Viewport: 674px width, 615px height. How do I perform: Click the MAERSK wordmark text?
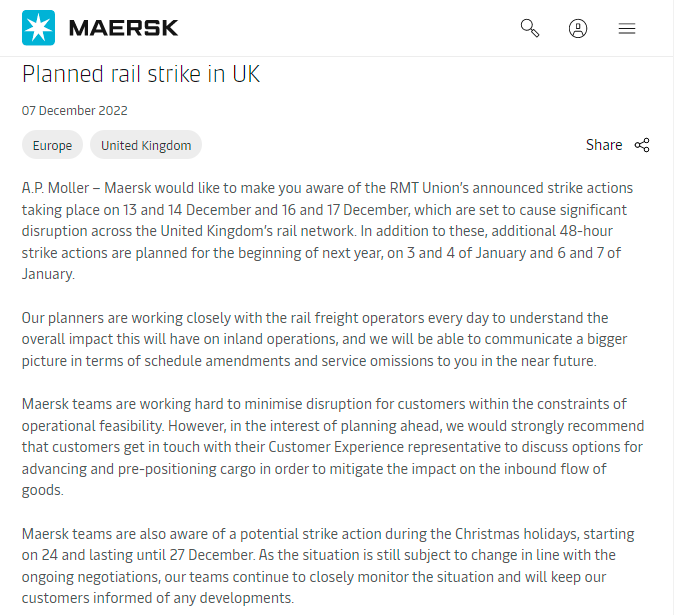point(123,28)
